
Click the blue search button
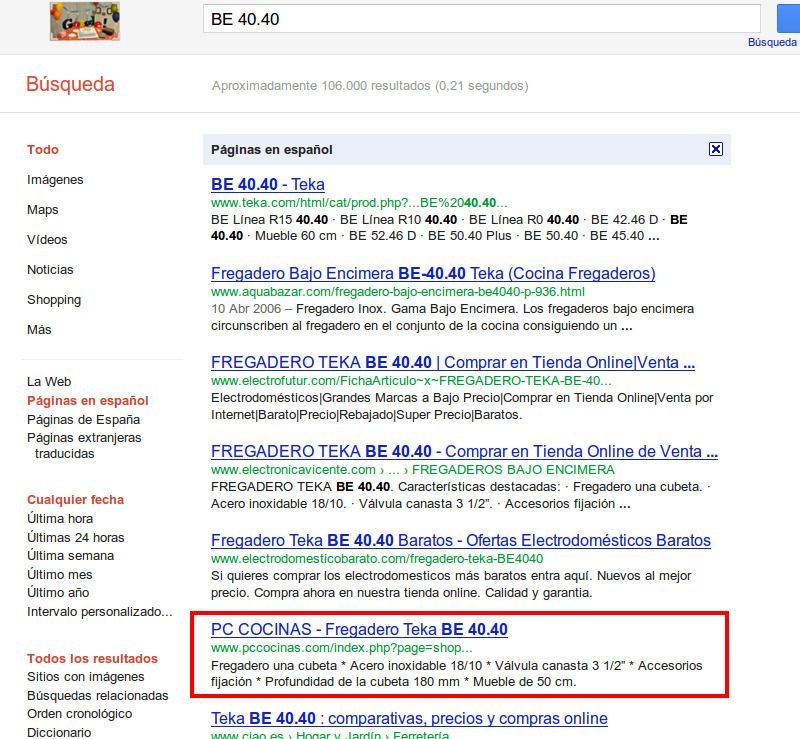pos(788,19)
